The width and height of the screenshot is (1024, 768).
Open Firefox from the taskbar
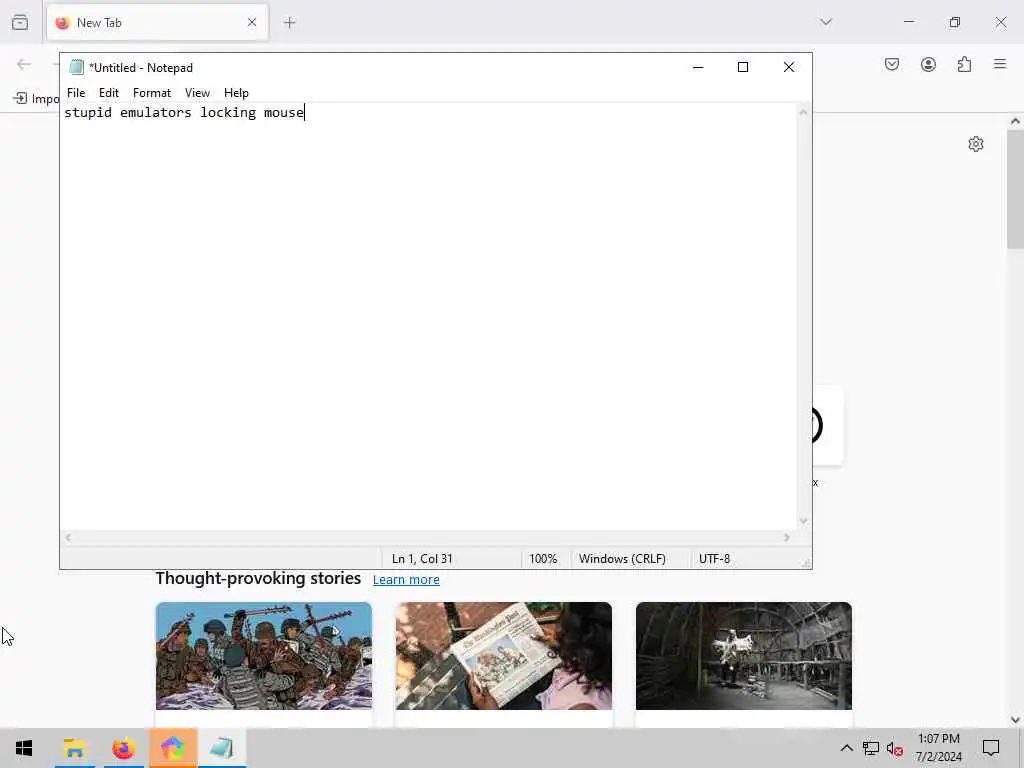(x=123, y=748)
